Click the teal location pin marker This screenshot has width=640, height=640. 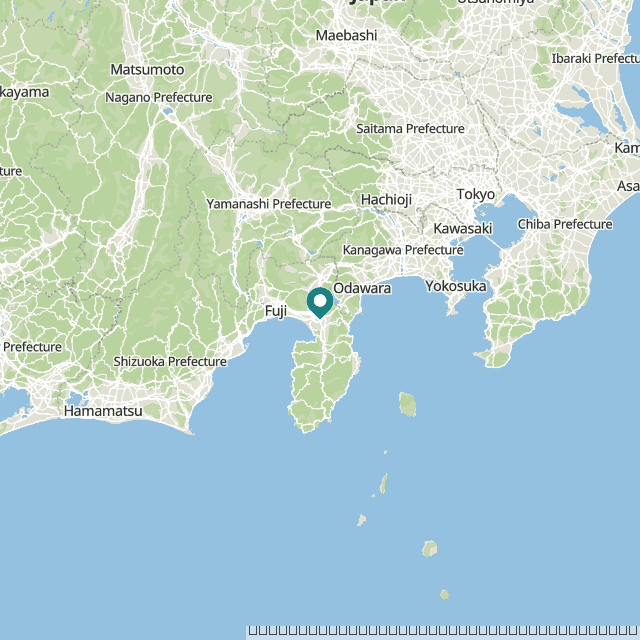(320, 303)
